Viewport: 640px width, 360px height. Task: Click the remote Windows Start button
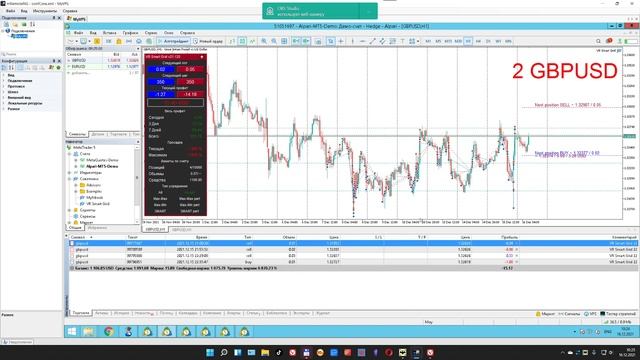tap(72, 331)
